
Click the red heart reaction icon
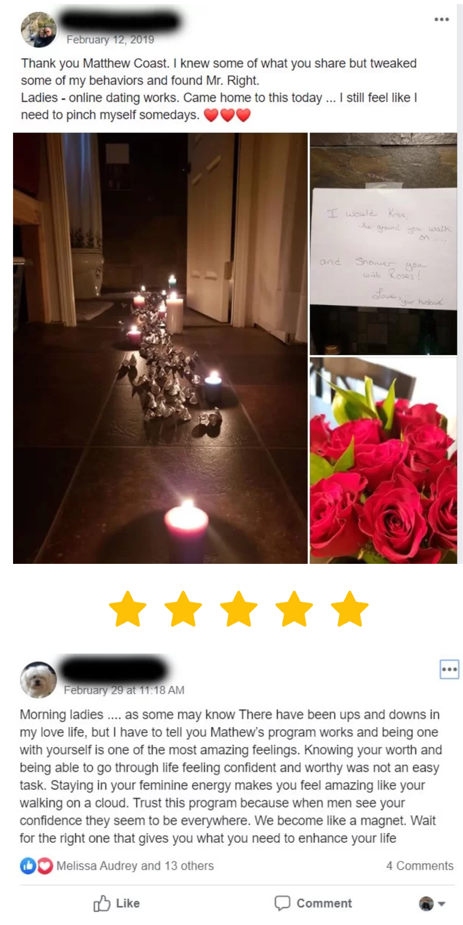coord(44,865)
